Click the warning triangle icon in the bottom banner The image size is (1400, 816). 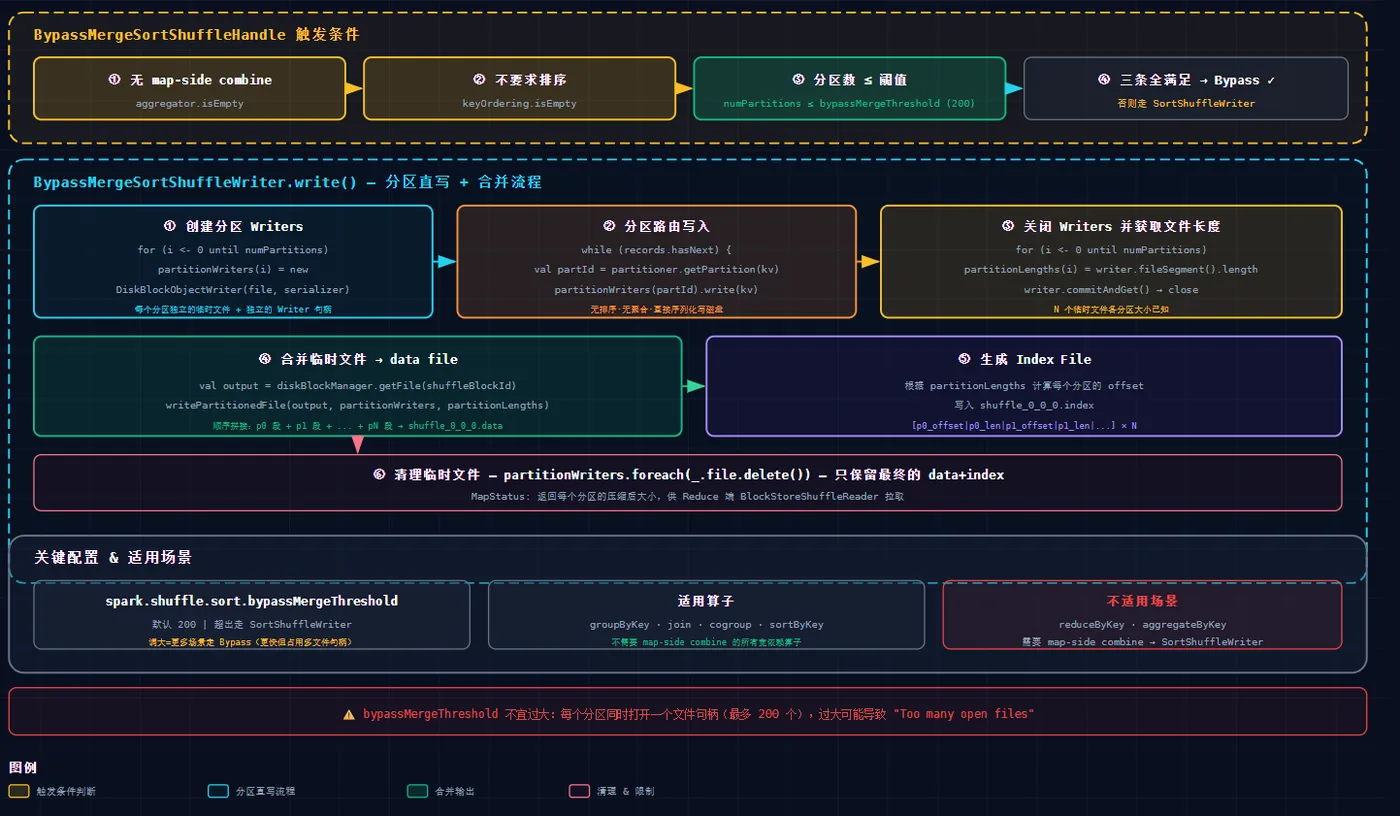[x=349, y=714]
